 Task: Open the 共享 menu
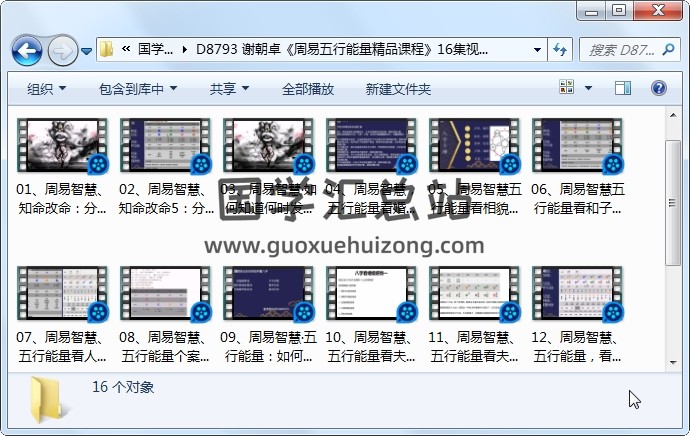[229, 89]
